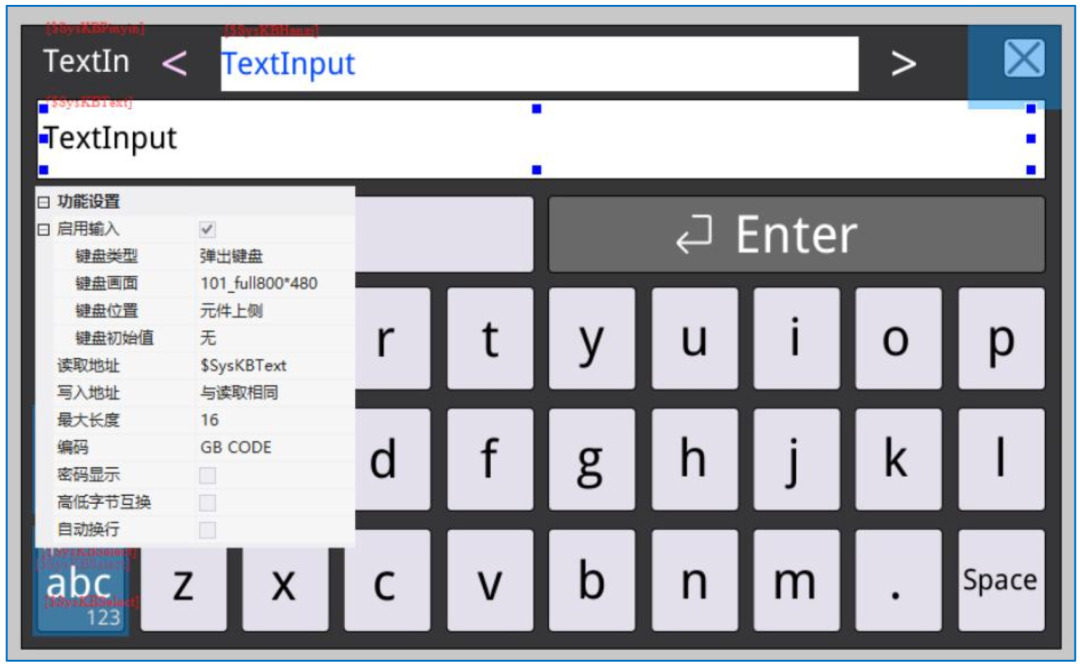Select the black TextInput text display element
This screenshot has width=1080, height=671.
click(541, 139)
